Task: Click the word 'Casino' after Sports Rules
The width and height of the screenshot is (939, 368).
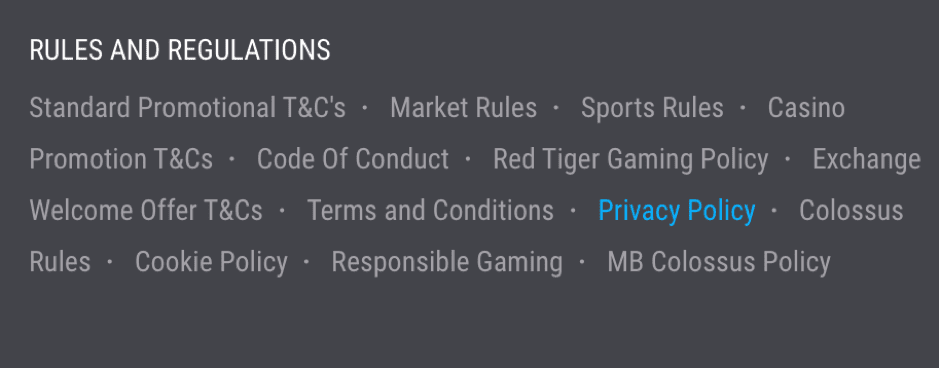Action: 806,108
